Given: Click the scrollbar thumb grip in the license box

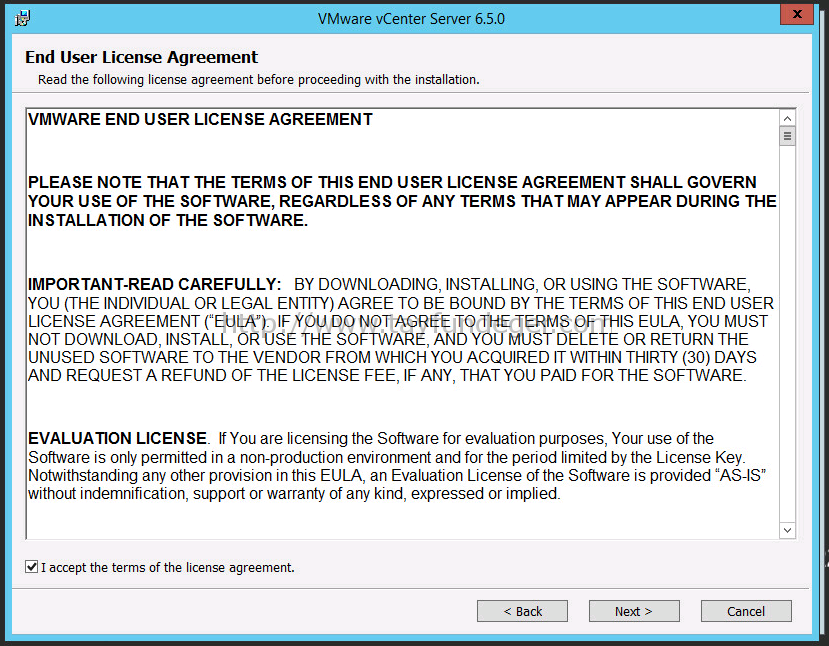Looking at the screenshot, I should click(x=787, y=136).
